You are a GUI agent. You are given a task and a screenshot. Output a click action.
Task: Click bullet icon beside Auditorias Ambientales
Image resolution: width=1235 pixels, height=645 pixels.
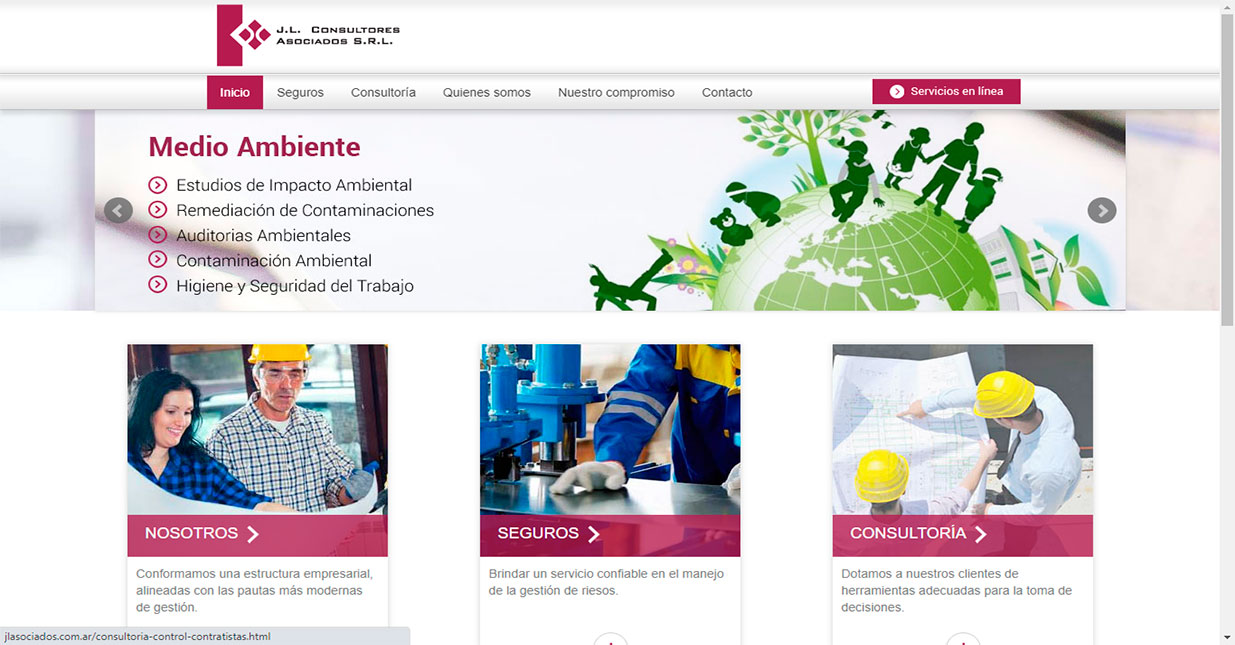tap(157, 235)
